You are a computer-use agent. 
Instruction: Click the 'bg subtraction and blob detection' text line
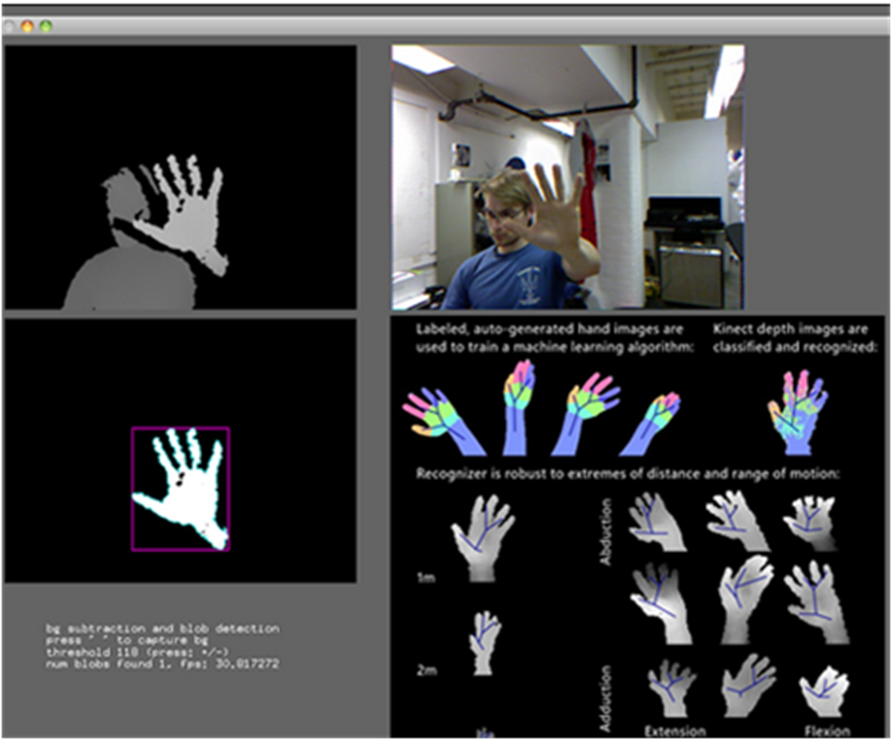coord(162,629)
